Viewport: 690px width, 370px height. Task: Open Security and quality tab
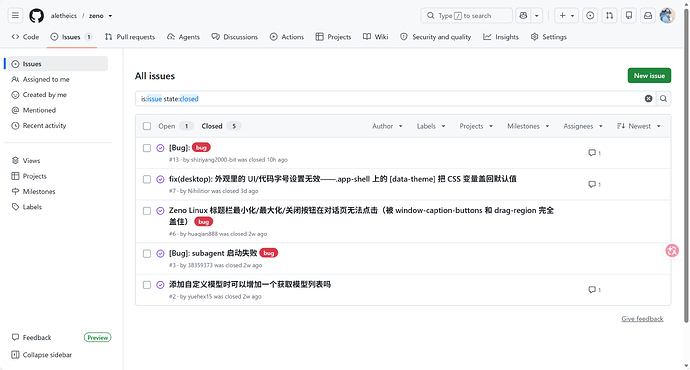click(x=435, y=37)
